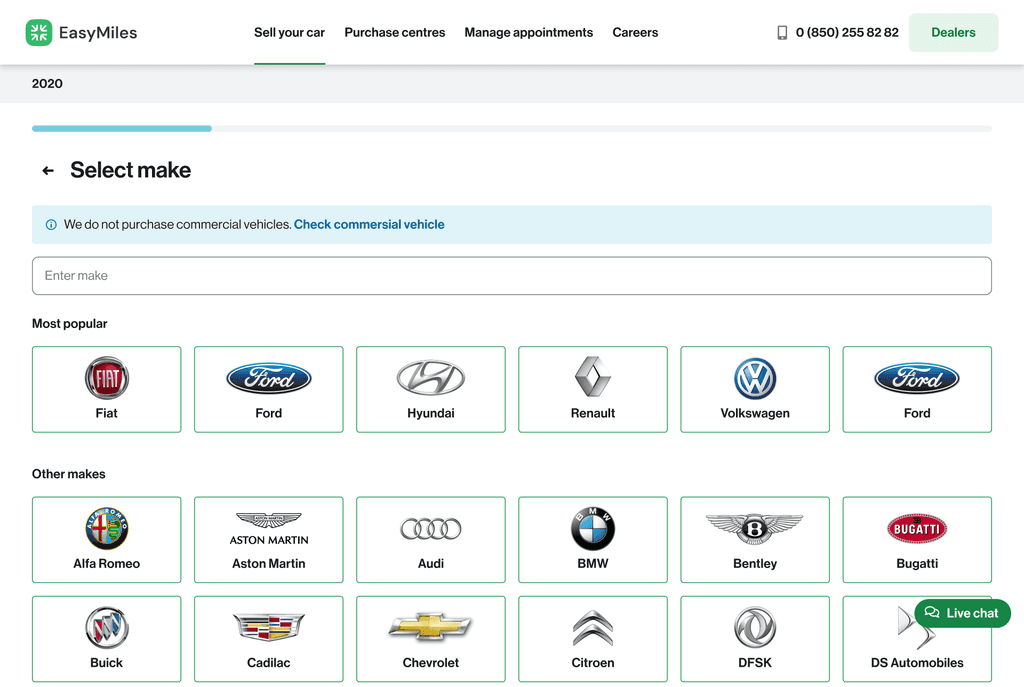Select the Audi make card
The height and width of the screenshot is (687, 1024).
(431, 539)
